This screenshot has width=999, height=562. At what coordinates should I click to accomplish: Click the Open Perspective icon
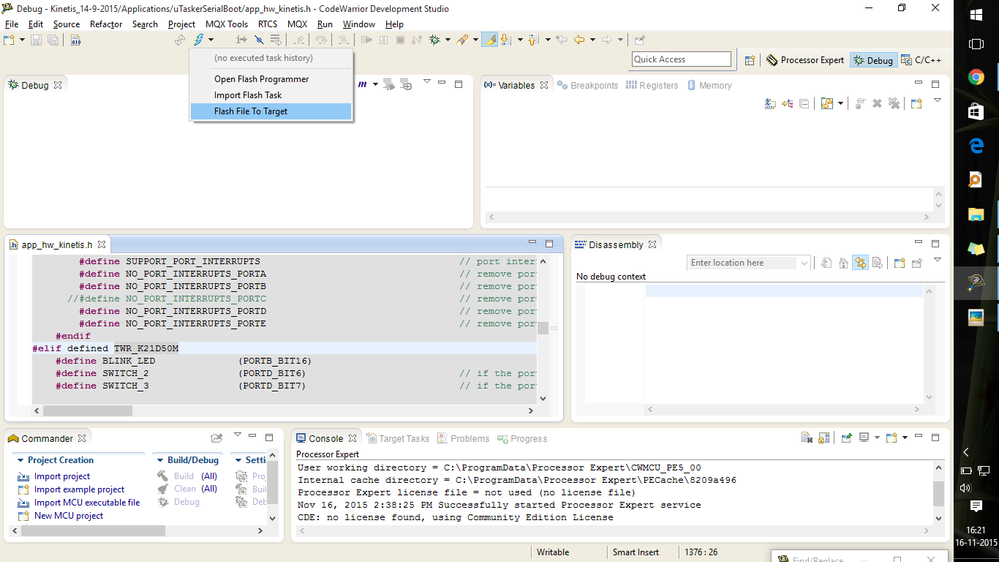coord(750,60)
